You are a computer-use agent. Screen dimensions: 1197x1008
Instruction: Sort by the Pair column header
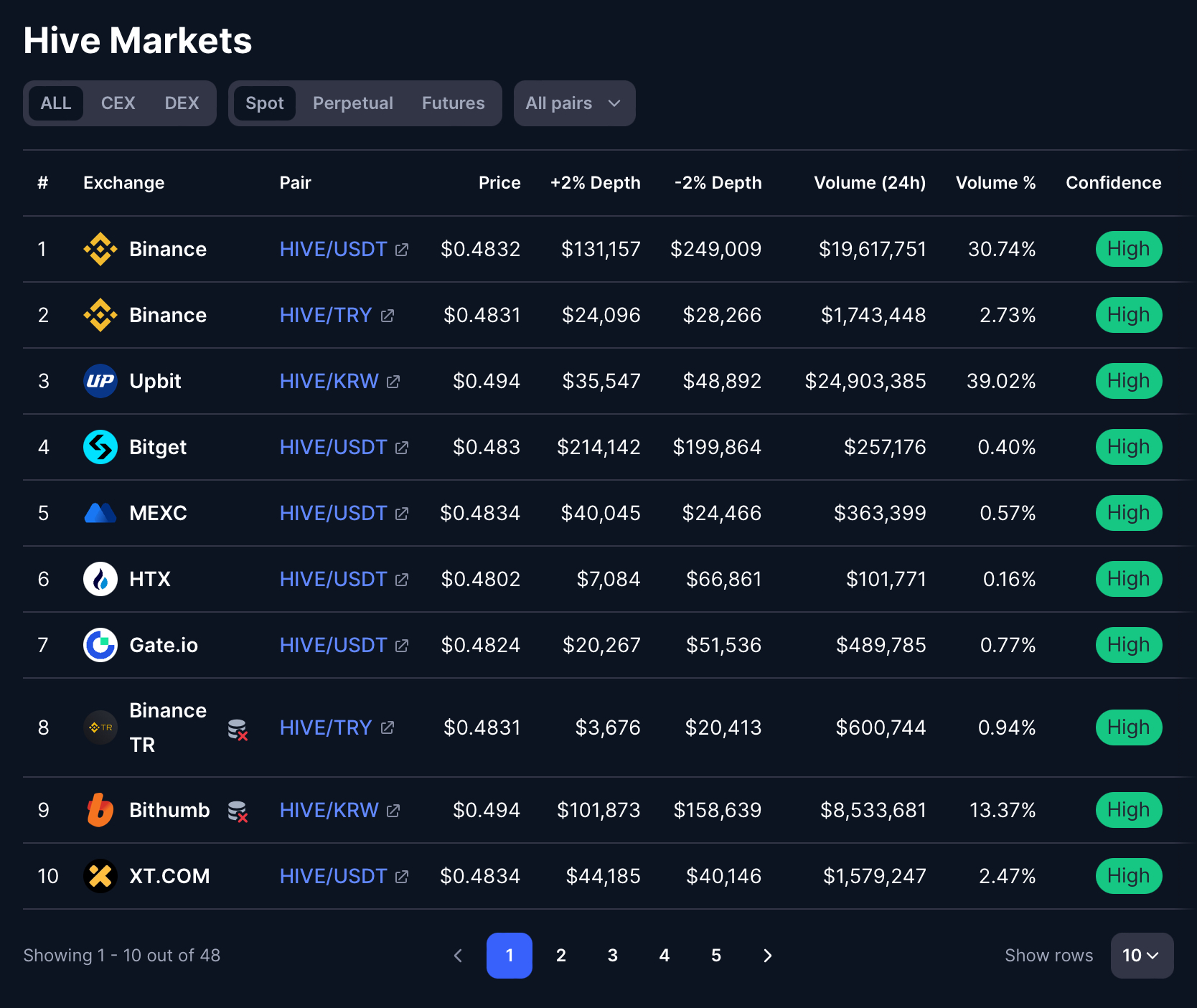click(296, 183)
